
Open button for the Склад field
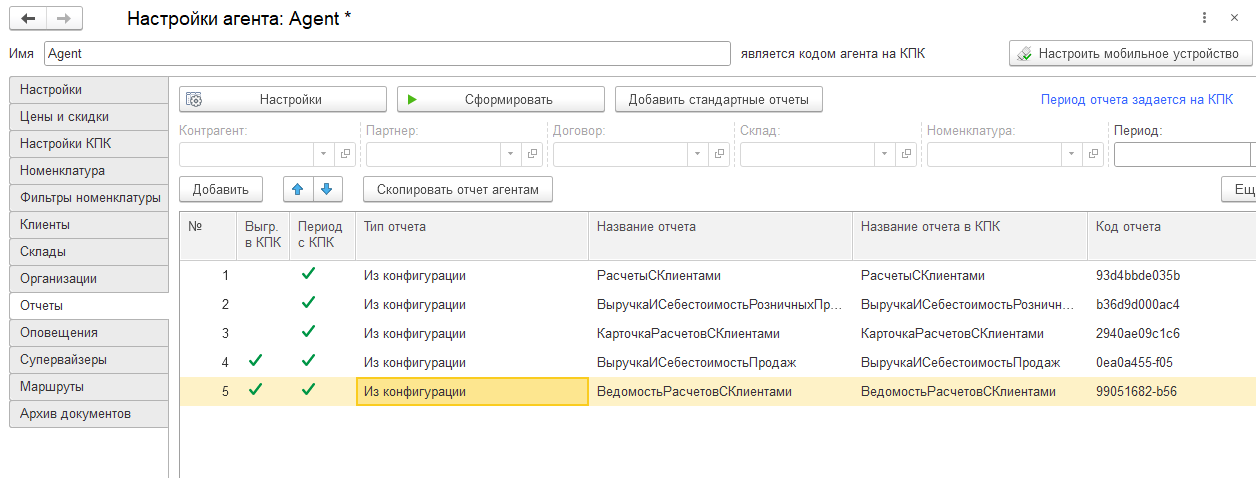[x=907, y=154]
